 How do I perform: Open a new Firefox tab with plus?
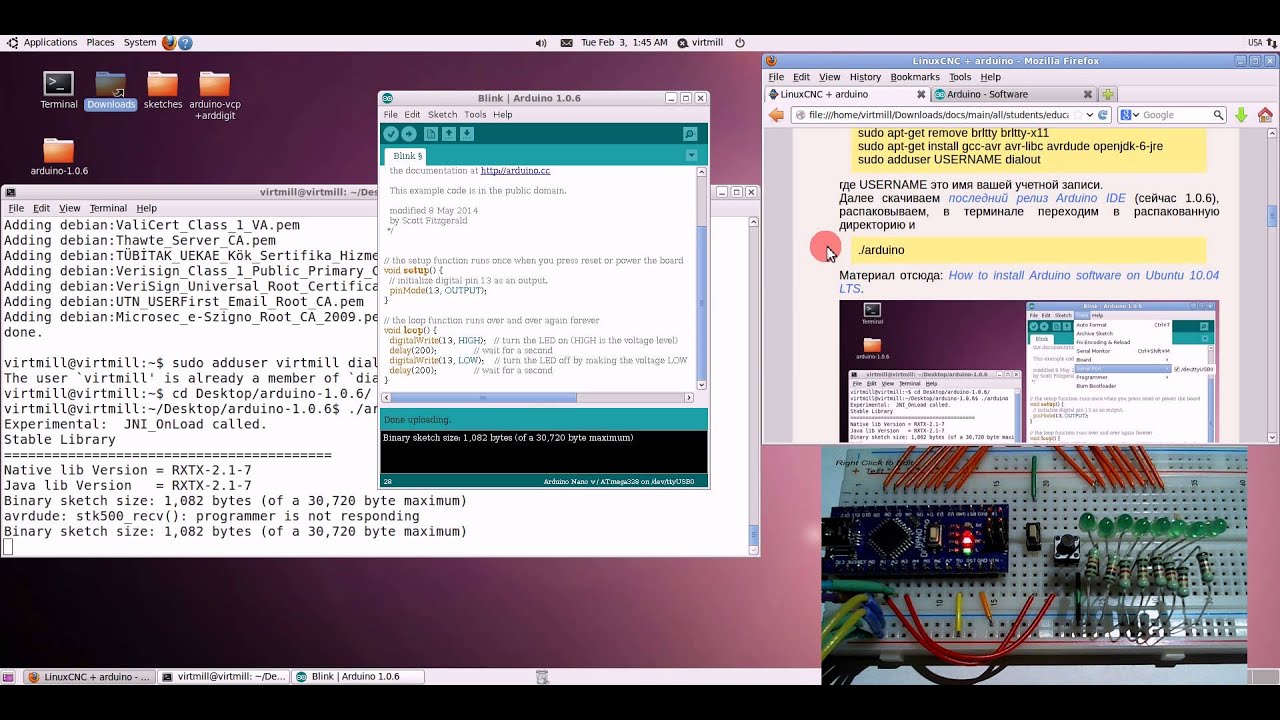[1107, 94]
